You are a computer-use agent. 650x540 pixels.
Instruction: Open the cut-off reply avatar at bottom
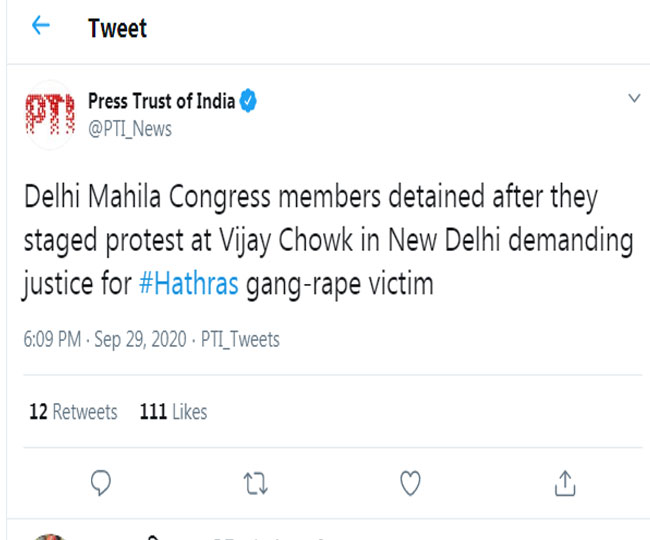coord(48,537)
